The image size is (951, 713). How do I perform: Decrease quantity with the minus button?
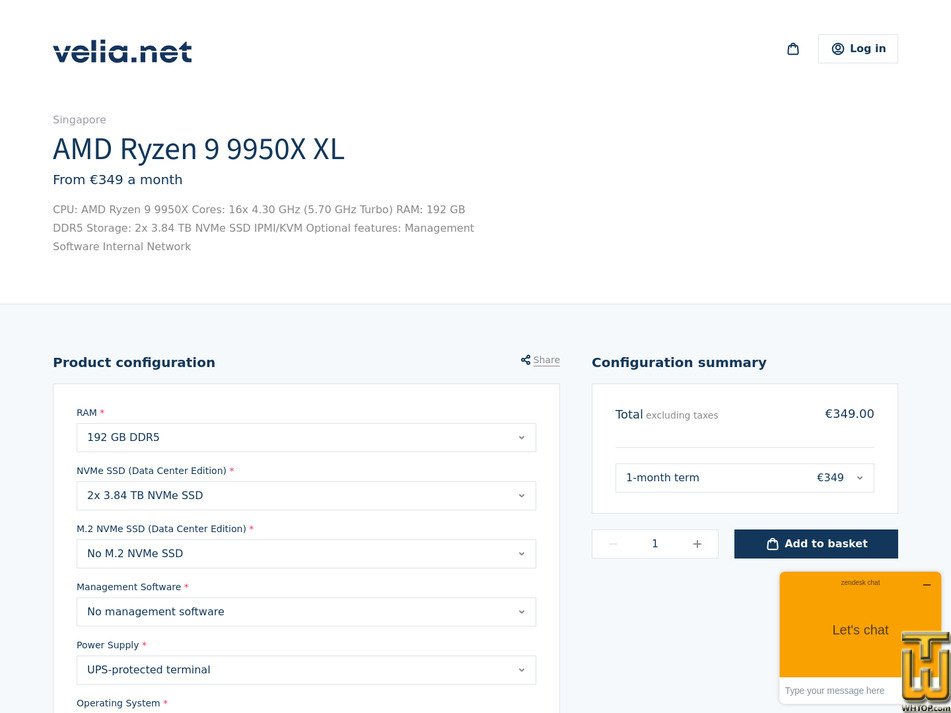tap(613, 544)
